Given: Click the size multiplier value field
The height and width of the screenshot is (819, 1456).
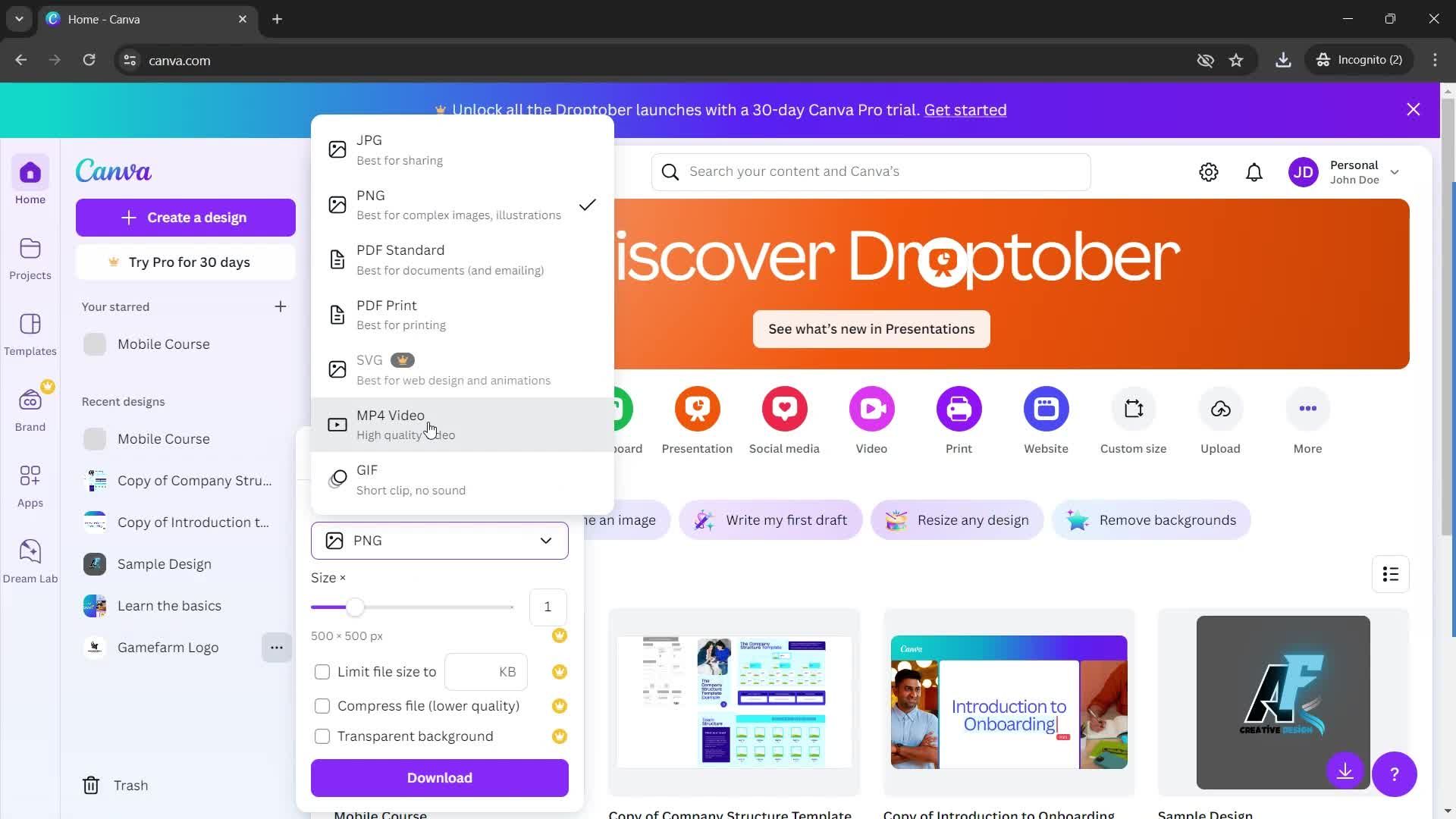Looking at the screenshot, I should pos(548,607).
